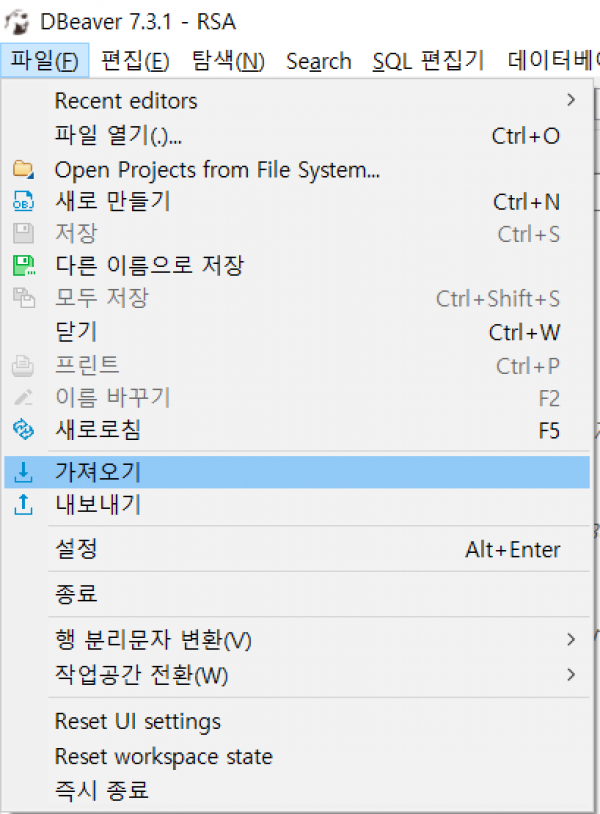Viewport: 600px width, 814px height.
Task: Expand 행 분리문자 변환 submenu
Action: pos(571,639)
